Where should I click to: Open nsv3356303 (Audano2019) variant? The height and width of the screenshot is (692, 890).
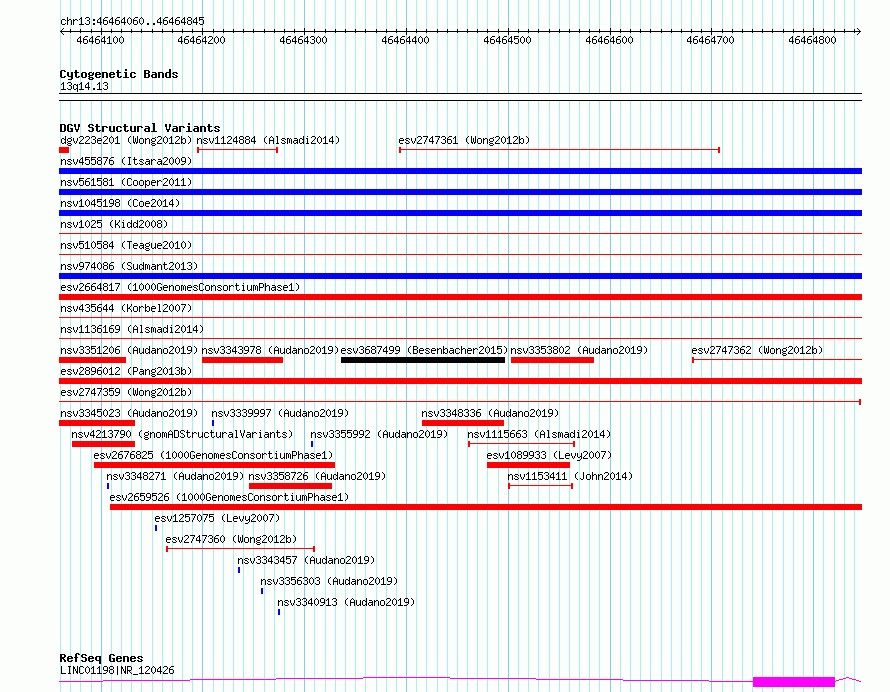click(x=329, y=581)
